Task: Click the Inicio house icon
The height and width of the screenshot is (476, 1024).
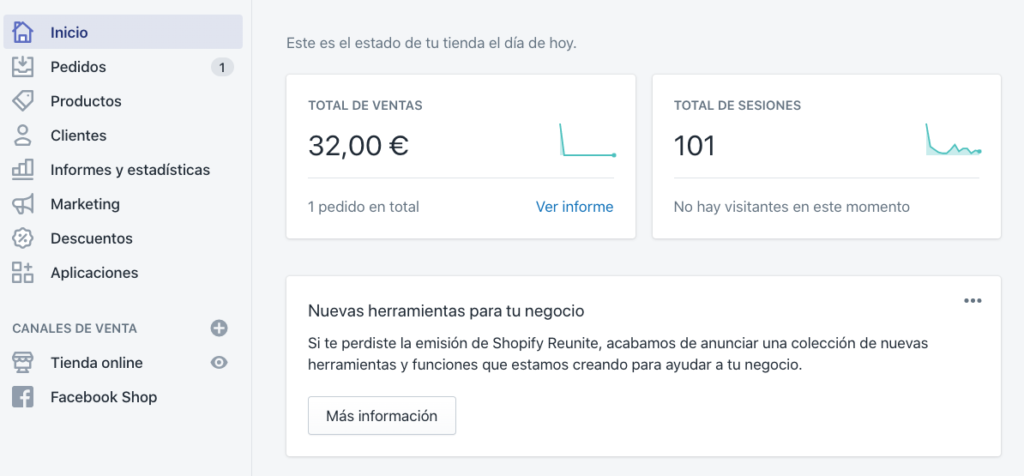Action: click(x=23, y=32)
